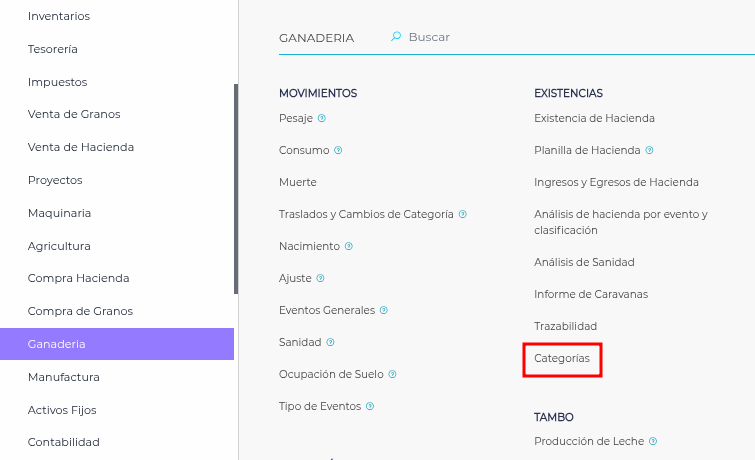This screenshot has width=755, height=460.
Task: Open Existencia de Hacienda report
Action: (594, 118)
